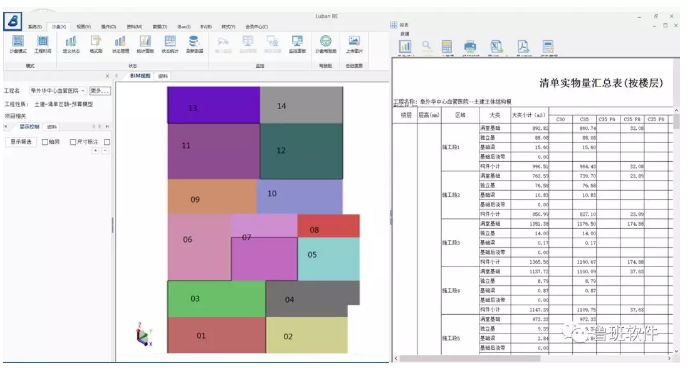Open the 操作(O) menu
Image resolution: width=693 pixels, height=372 pixels.
point(109,27)
